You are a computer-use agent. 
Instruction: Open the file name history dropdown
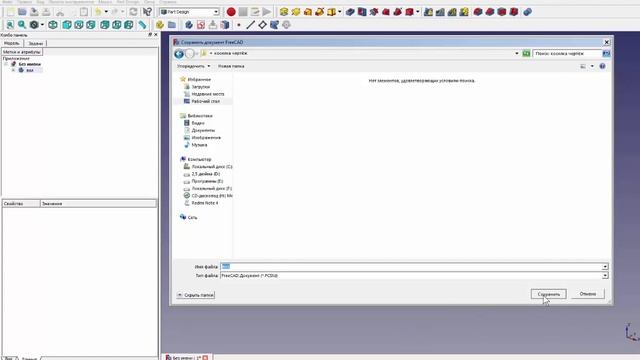click(x=605, y=267)
